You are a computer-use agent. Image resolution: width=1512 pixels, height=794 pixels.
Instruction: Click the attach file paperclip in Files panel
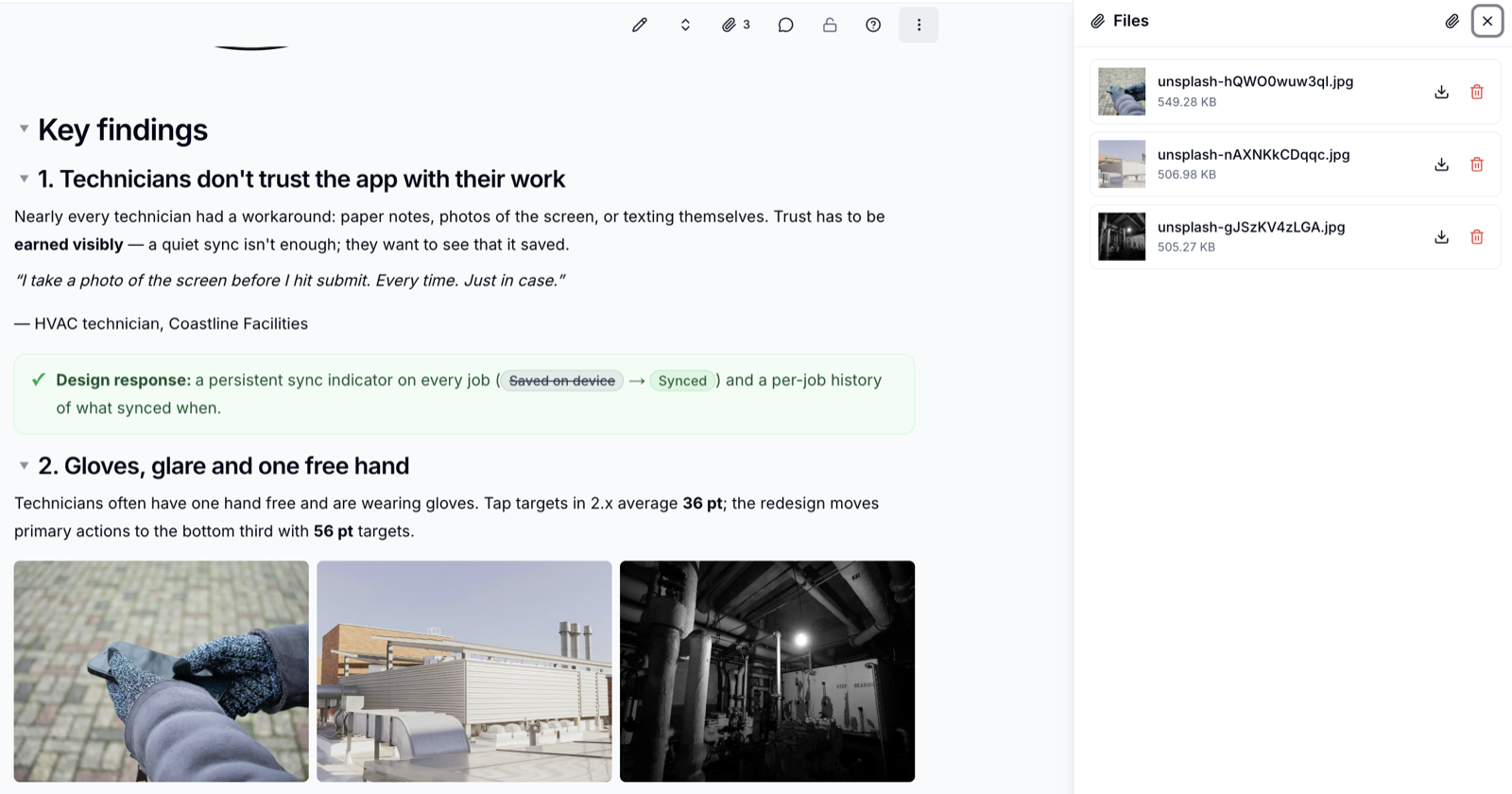[x=1452, y=21]
